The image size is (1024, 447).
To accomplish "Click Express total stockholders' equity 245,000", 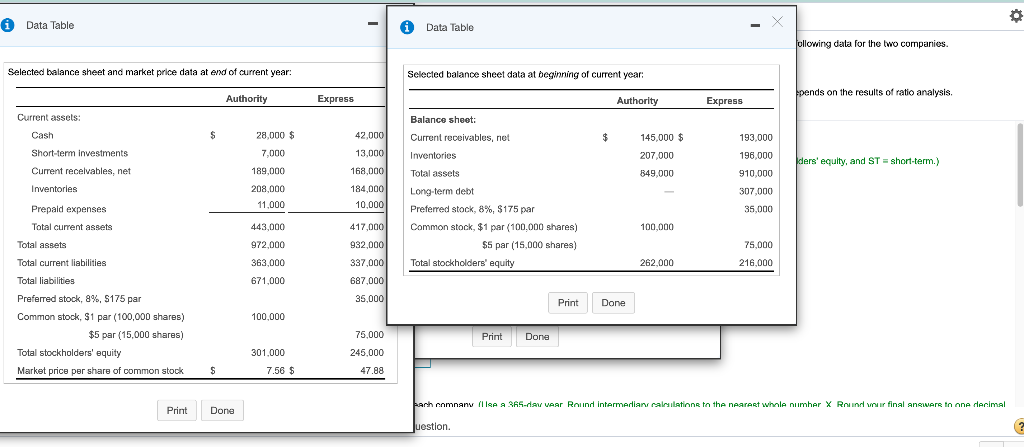I will coord(368,353).
